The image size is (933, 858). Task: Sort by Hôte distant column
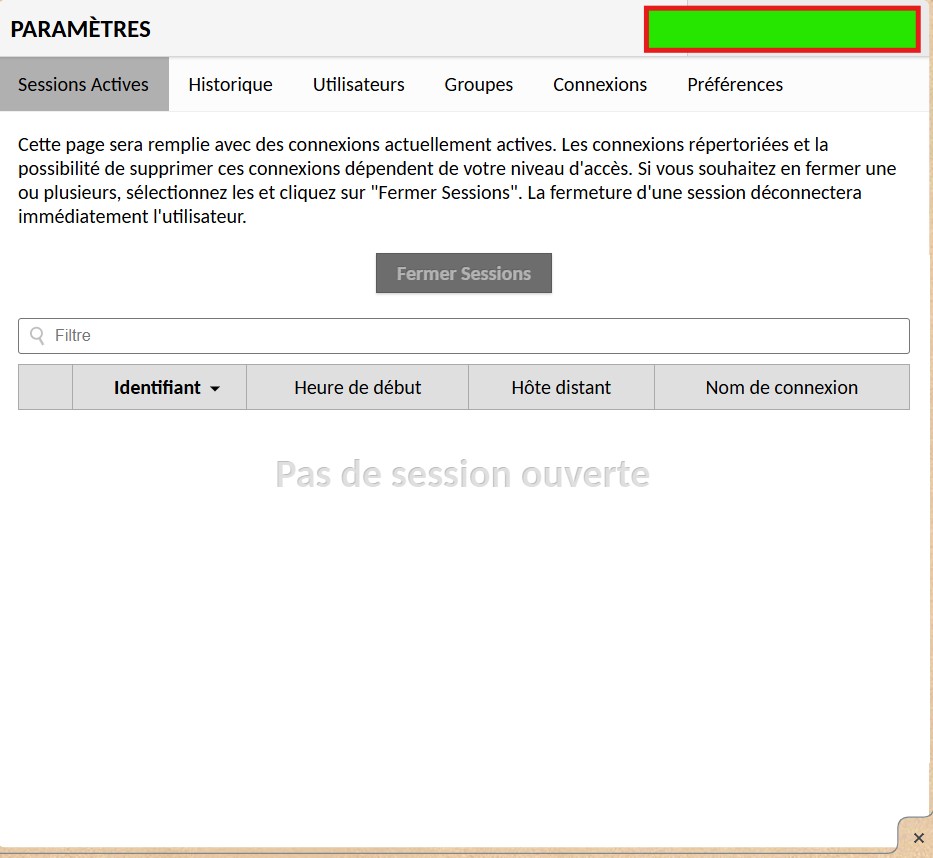click(561, 387)
